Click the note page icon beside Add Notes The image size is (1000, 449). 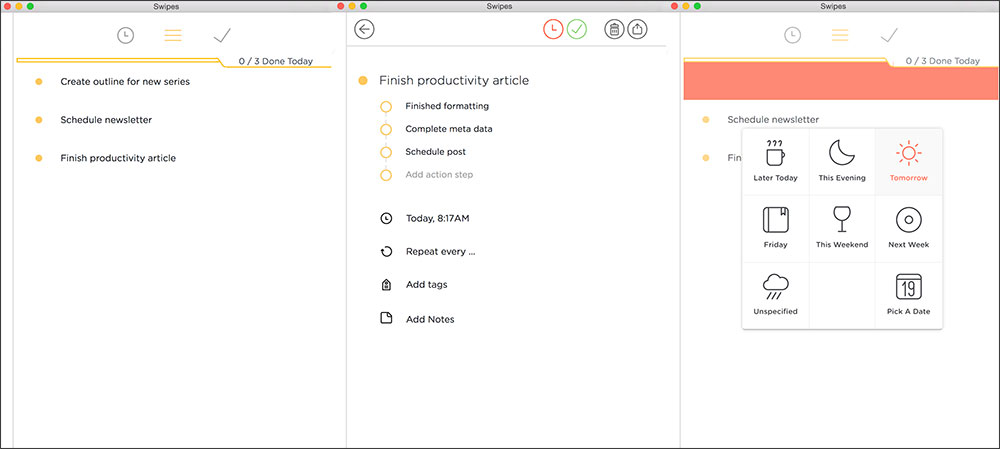pyautogui.click(x=386, y=318)
